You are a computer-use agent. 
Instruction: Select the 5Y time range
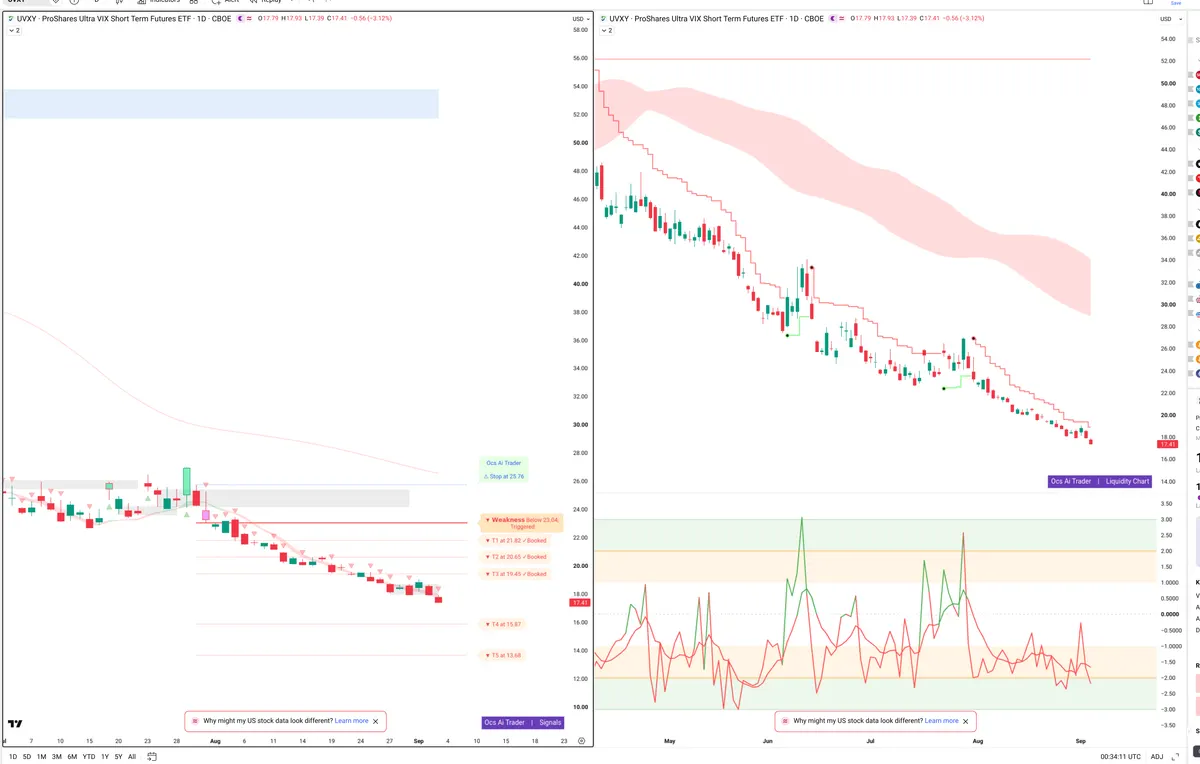tap(118, 757)
